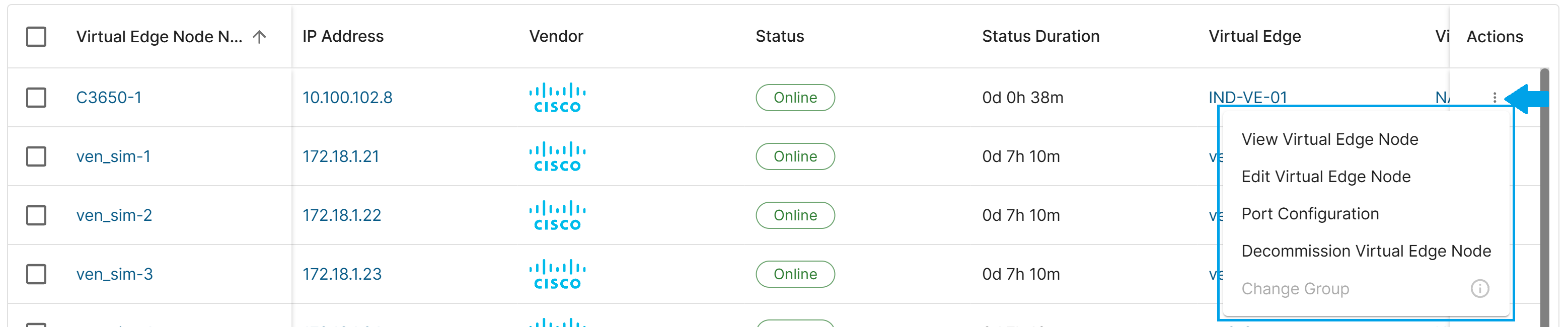The width and height of the screenshot is (1568, 327).
Task: Click the info icon beside Change Group
Action: 1480,288
